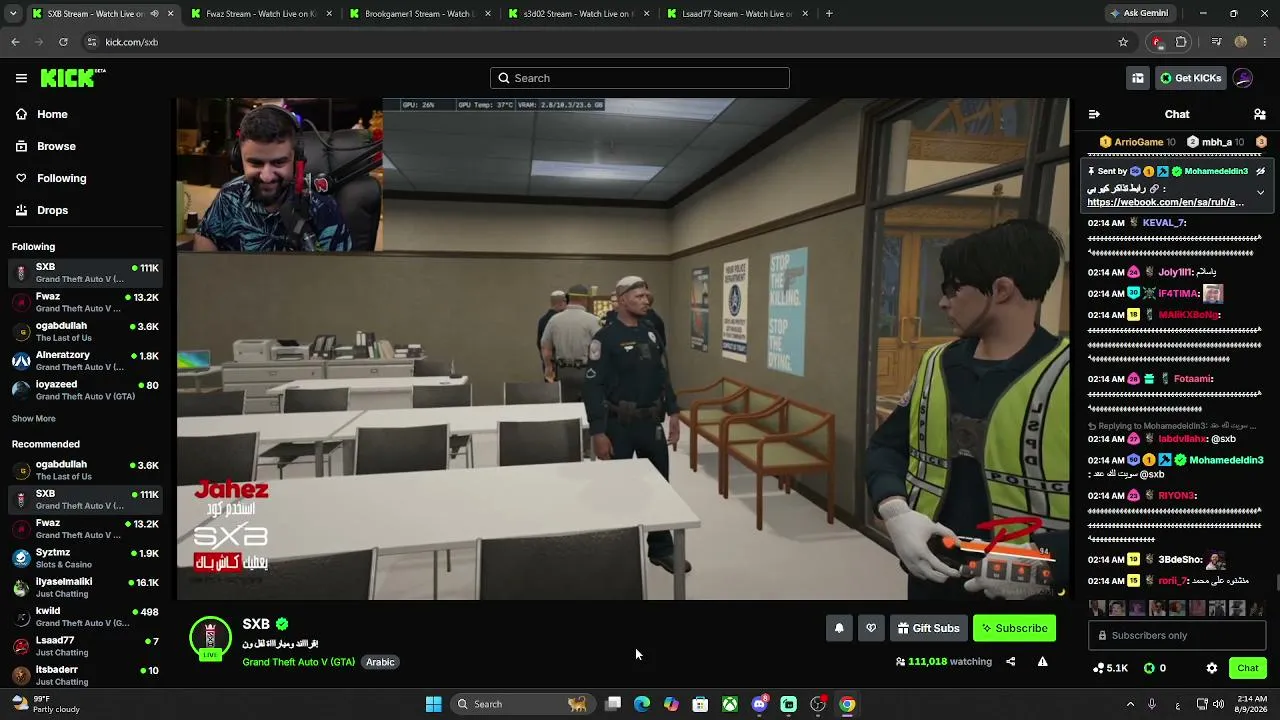
Task: Click the KICKs balance icon
Action: click(x=1155, y=668)
